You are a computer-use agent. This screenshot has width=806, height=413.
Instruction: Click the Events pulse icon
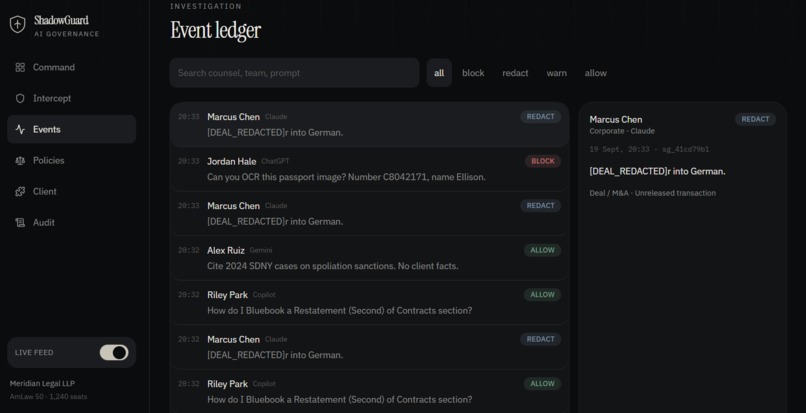pos(20,130)
